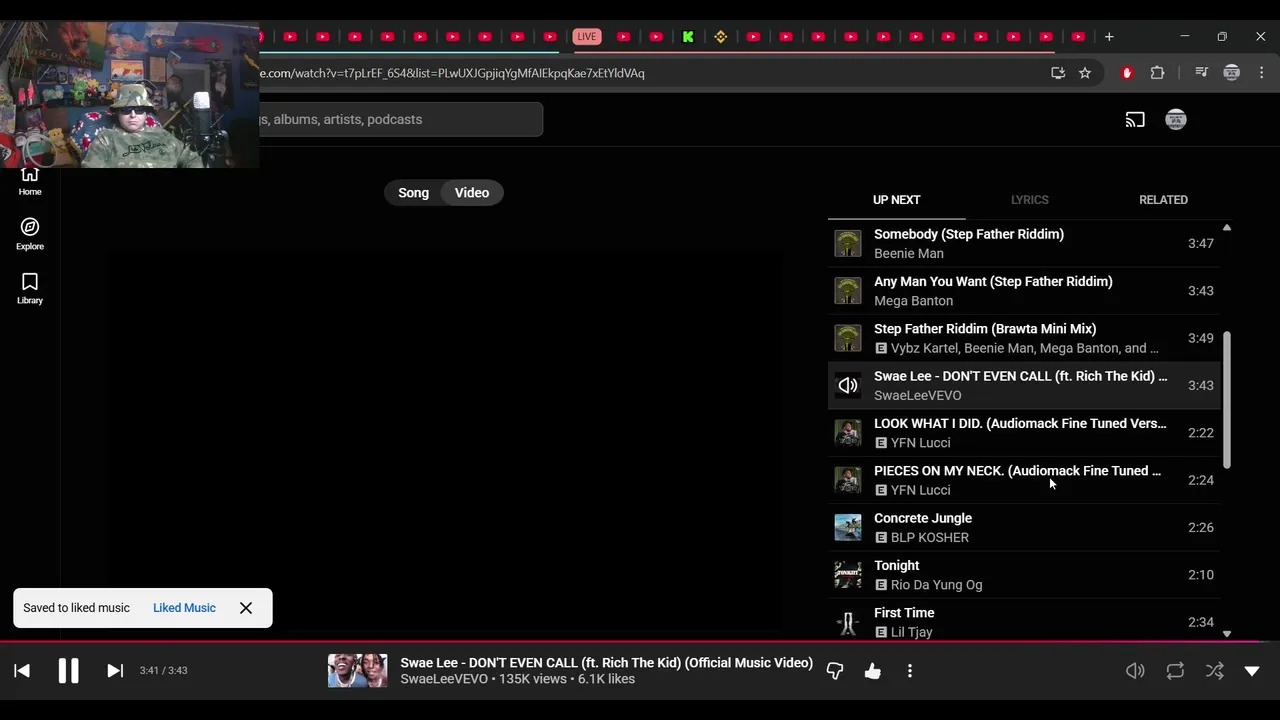
Task: Toggle repeat mode
Action: click(x=1175, y=671)
